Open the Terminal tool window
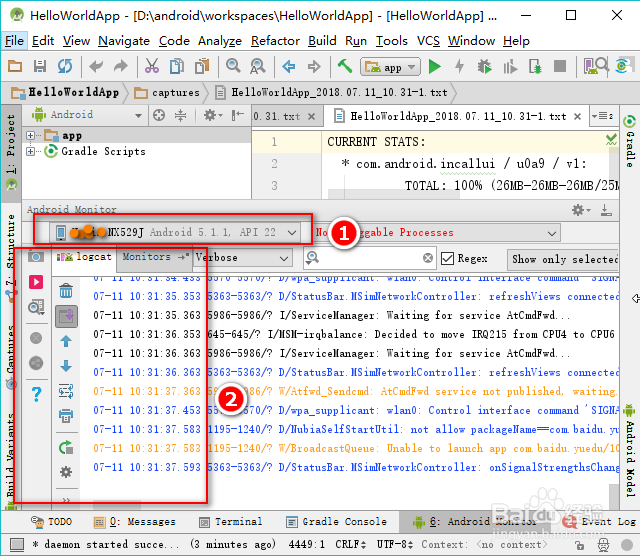The width and height of the screenshot is (640, 556). pos(231,522)
